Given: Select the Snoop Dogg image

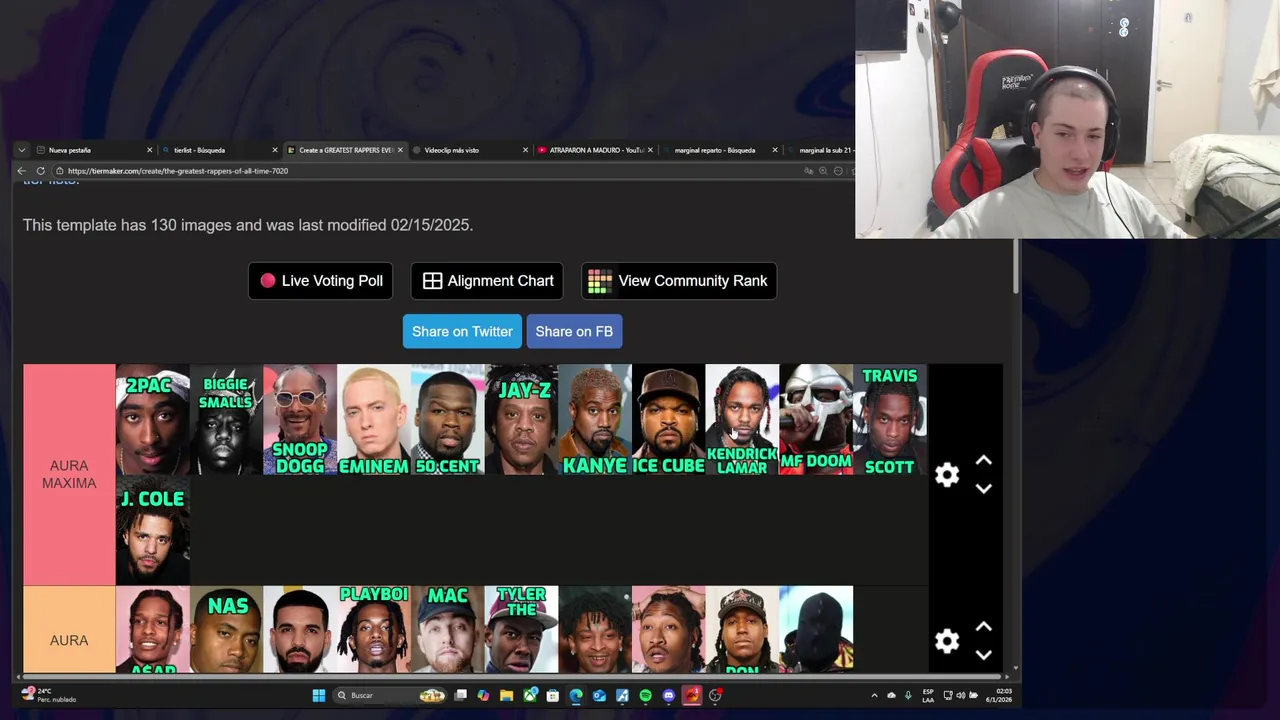Looking at the screenshot, I should [x=300, y=419].
